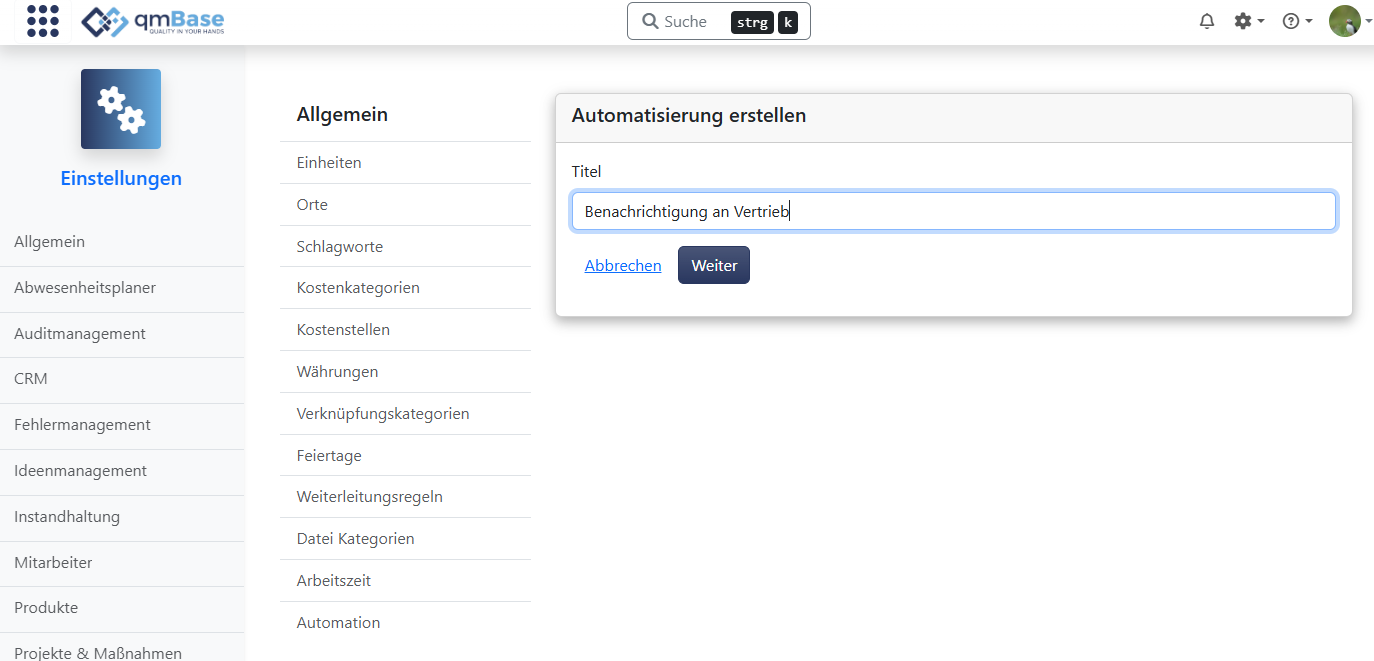This screenshot has width=1374, height=661.
Task: Click the Abbrechen link
Action: pos(622,264)
